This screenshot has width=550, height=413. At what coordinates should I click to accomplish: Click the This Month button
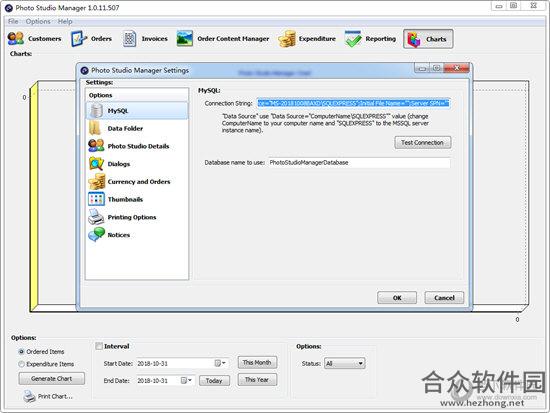point(257,362)
